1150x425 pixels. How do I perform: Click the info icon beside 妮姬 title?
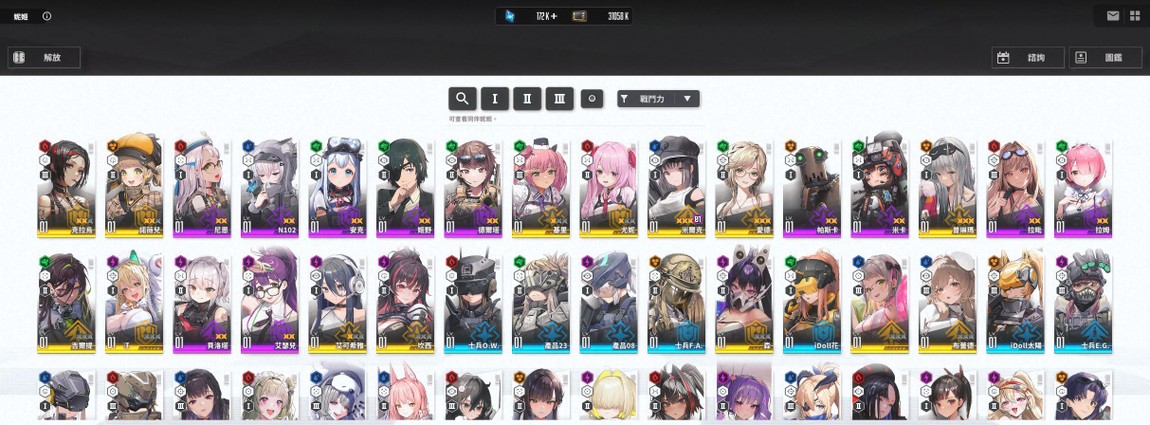coord(47,15)
